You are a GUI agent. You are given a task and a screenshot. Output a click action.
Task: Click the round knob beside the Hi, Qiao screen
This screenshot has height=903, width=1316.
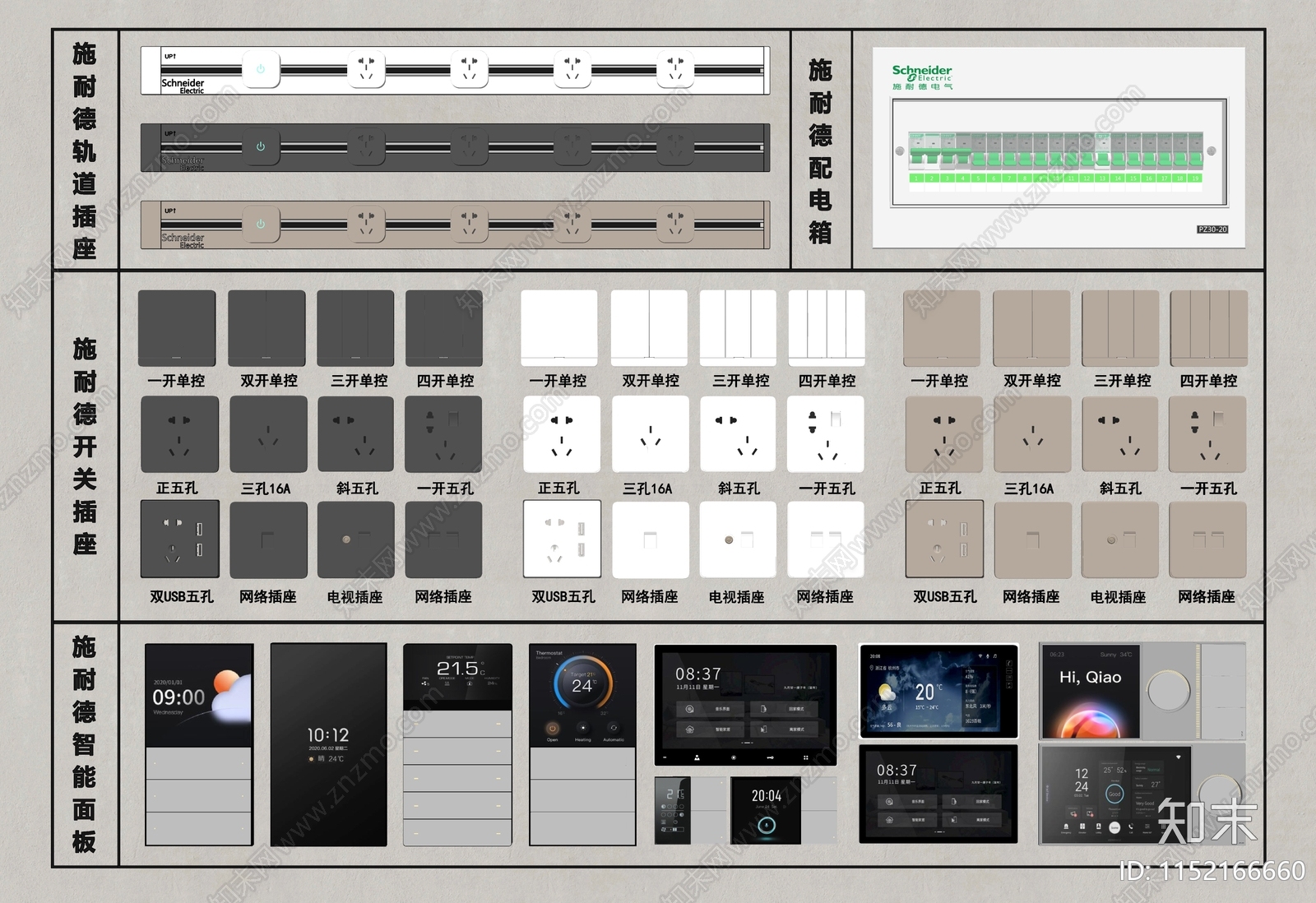(1169, 691)
